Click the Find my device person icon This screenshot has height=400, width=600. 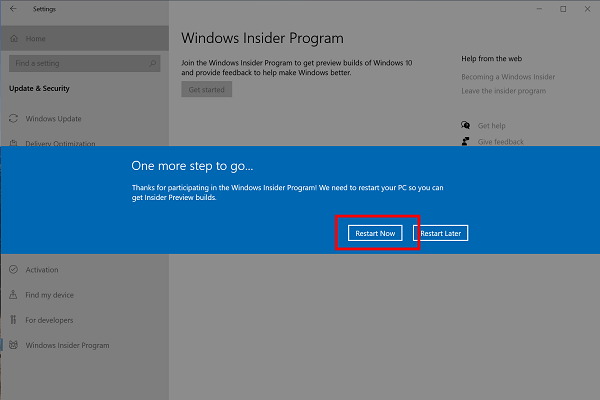[13, 294]
